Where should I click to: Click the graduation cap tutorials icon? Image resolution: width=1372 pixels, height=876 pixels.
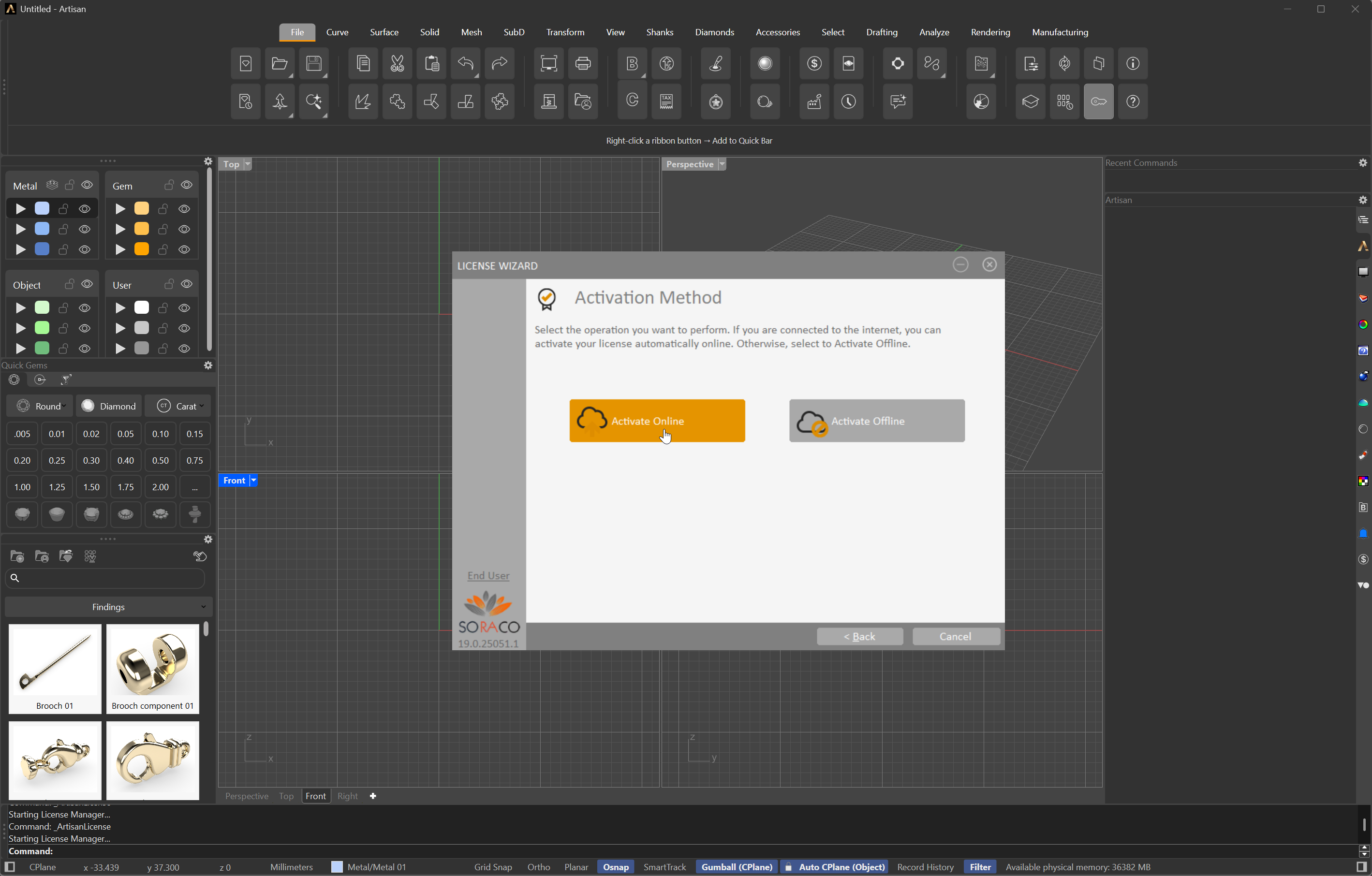[1030, 102]
